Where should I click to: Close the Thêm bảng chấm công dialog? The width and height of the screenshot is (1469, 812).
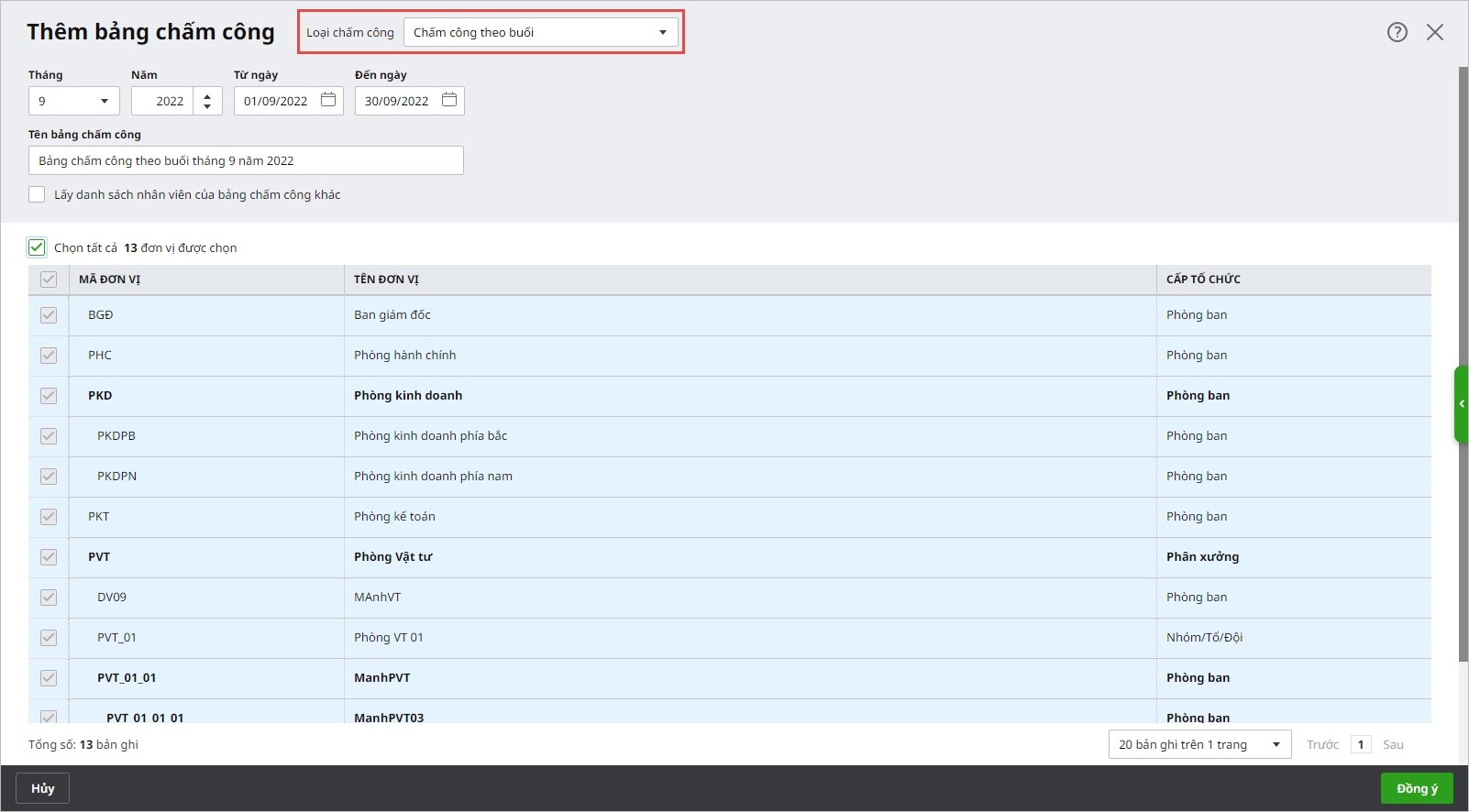(1435, 32)
